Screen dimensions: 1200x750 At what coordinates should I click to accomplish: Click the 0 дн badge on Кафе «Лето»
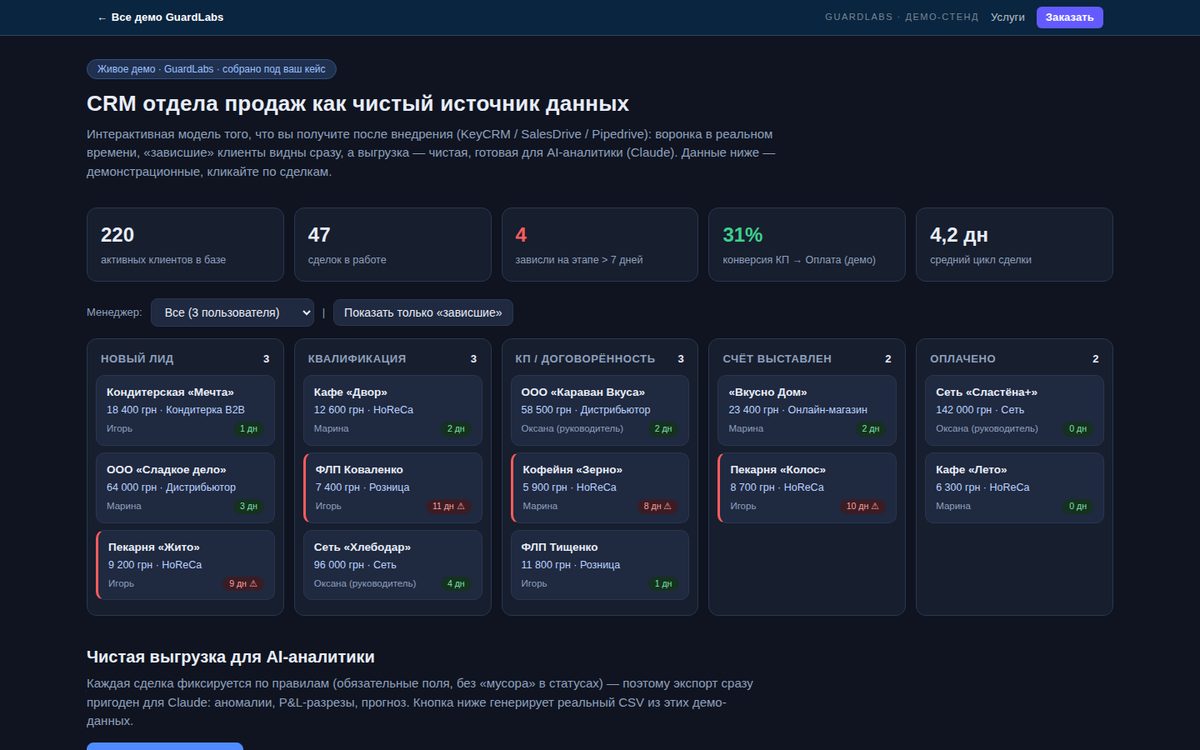coord(1078,506)
